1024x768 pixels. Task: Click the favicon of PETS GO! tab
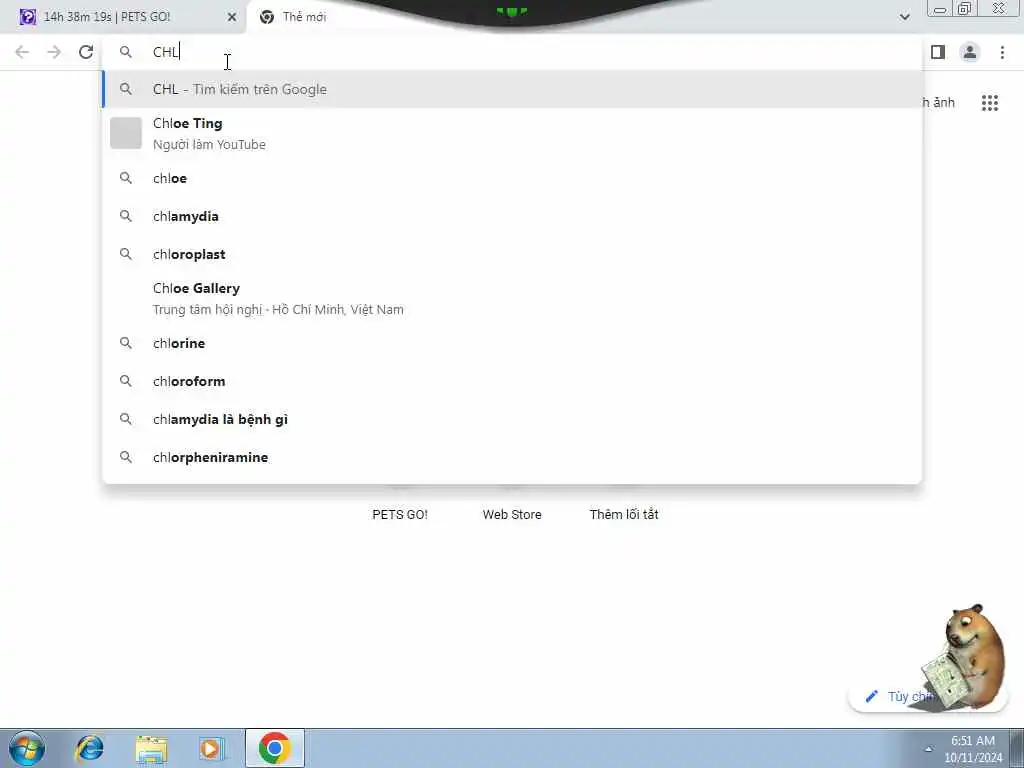(27, 17)
